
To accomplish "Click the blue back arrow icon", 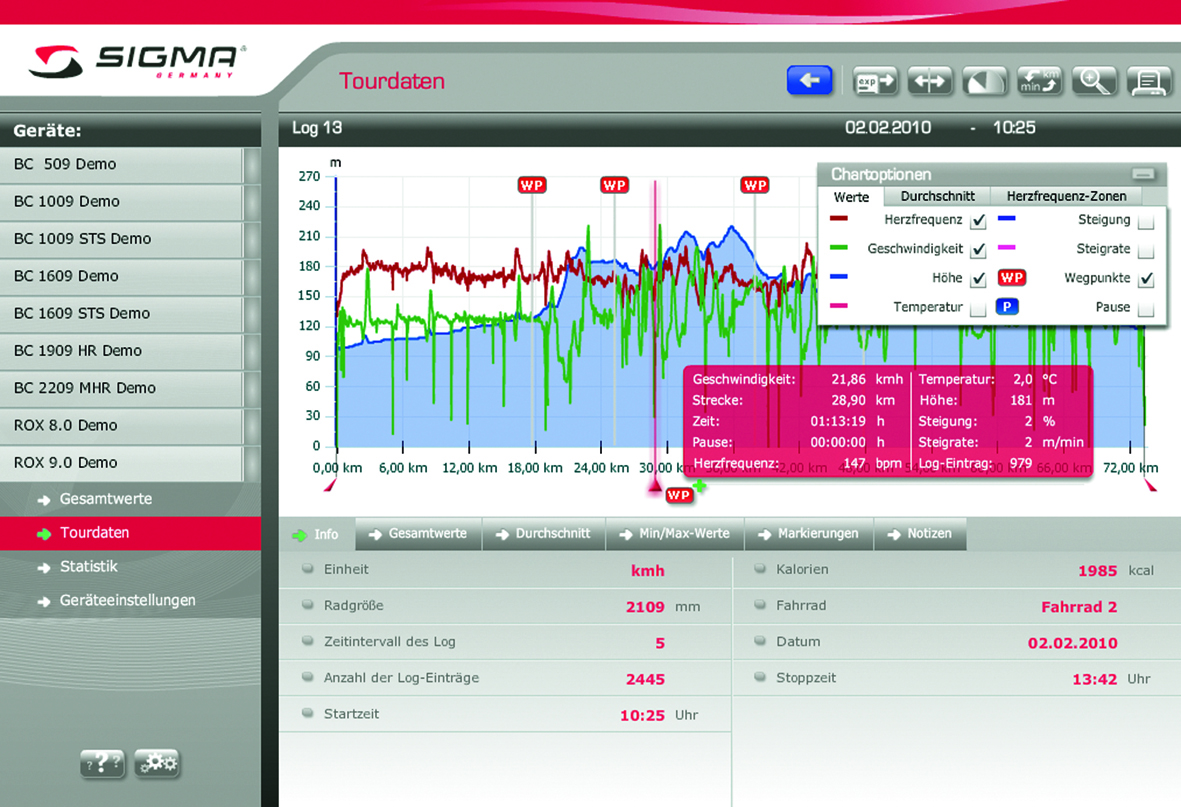I will [x=809, y=80].
